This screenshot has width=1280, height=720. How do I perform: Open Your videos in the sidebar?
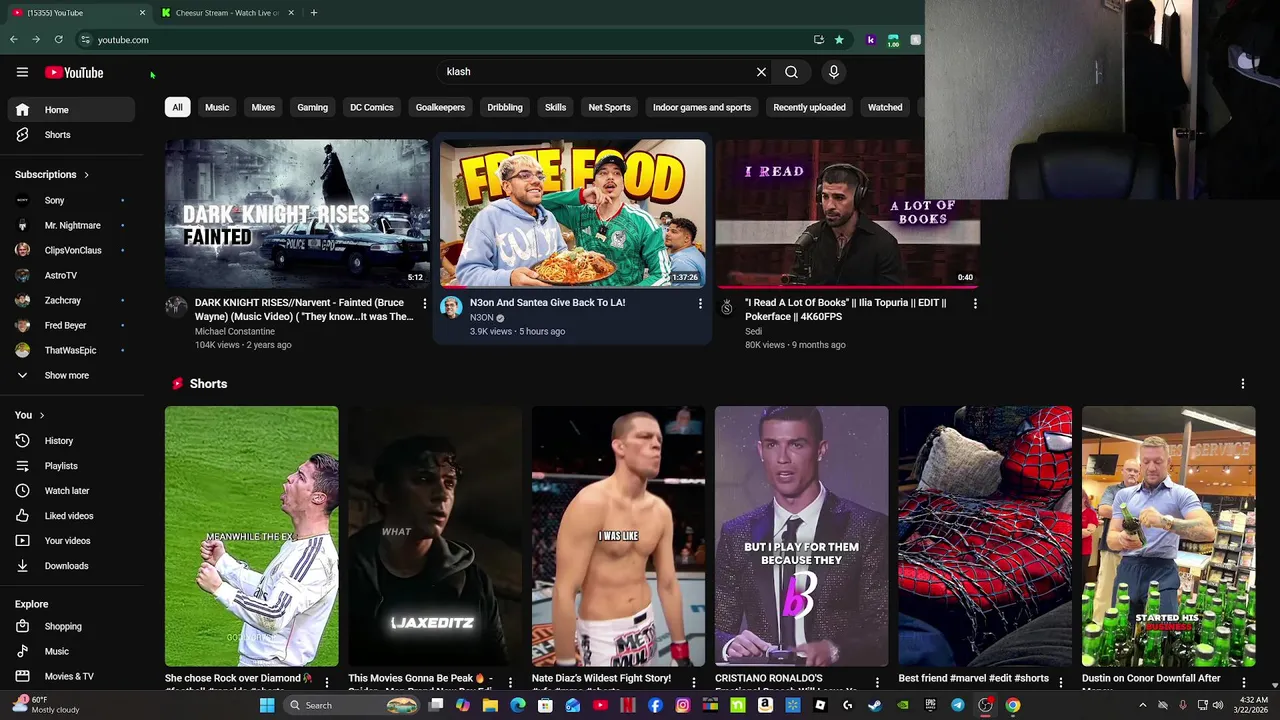tap(70, 541)
